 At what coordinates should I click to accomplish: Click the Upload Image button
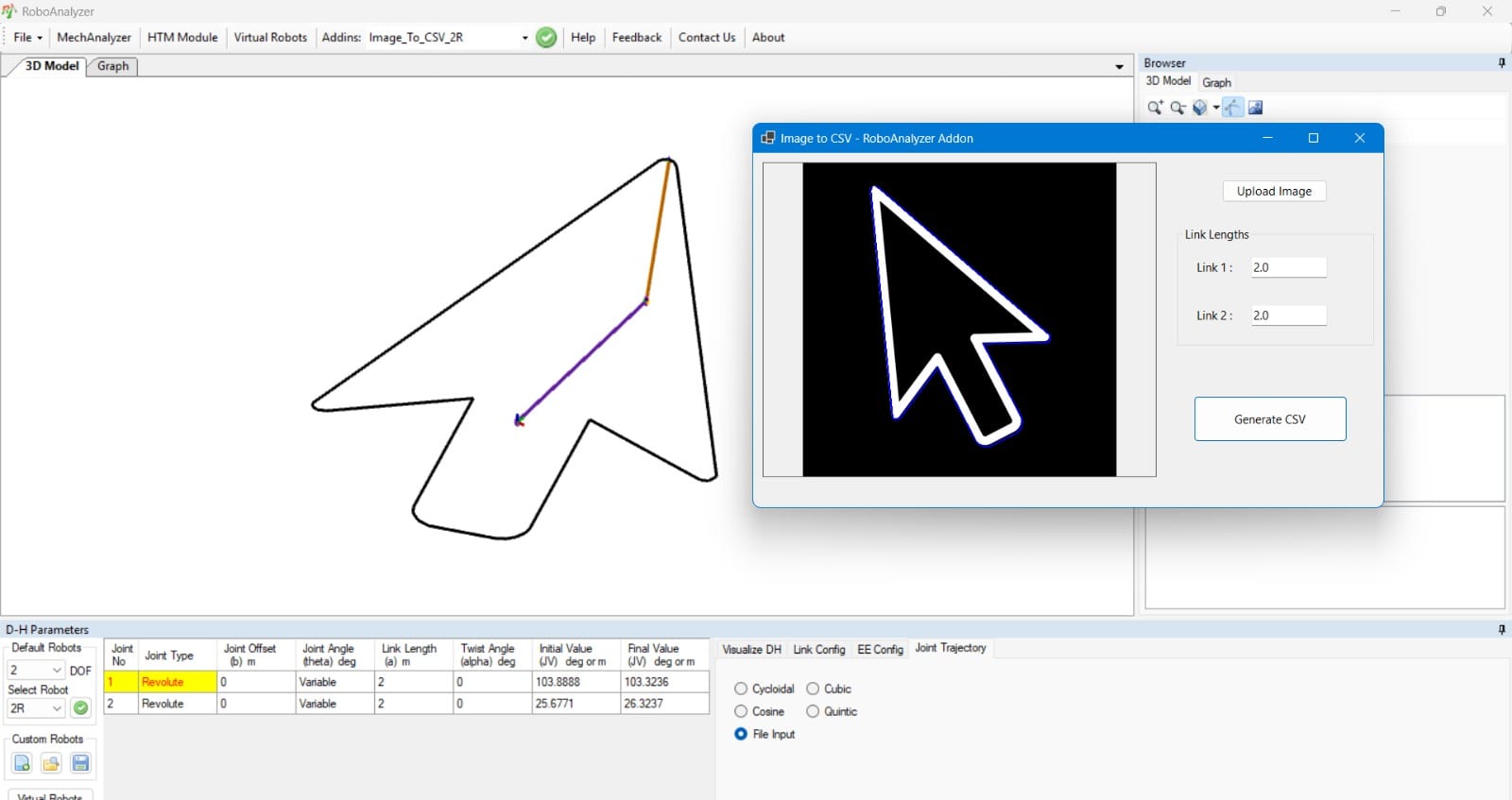click(1274, 191)
